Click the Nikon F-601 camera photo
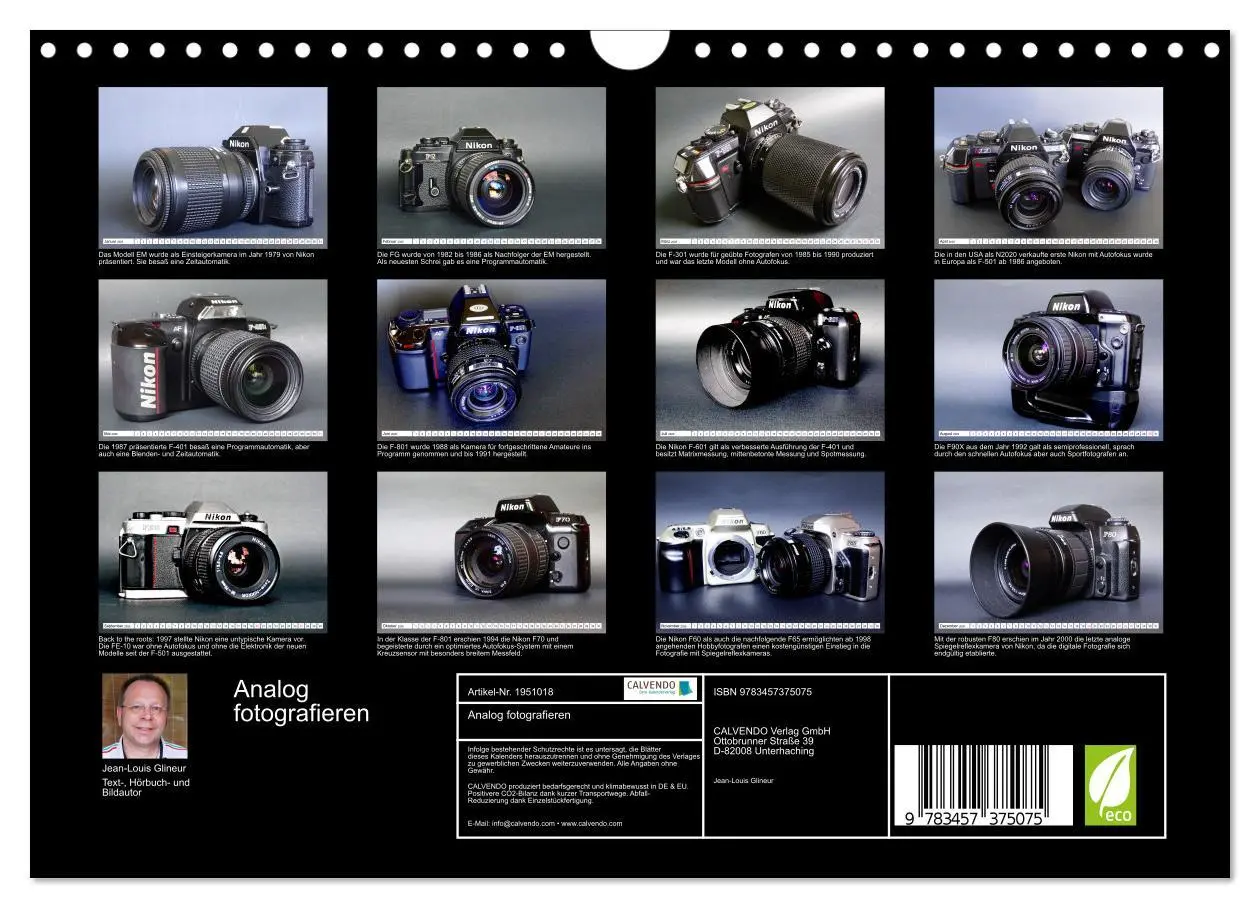This screenshot has width=1260, height=908. coord(770,360)
